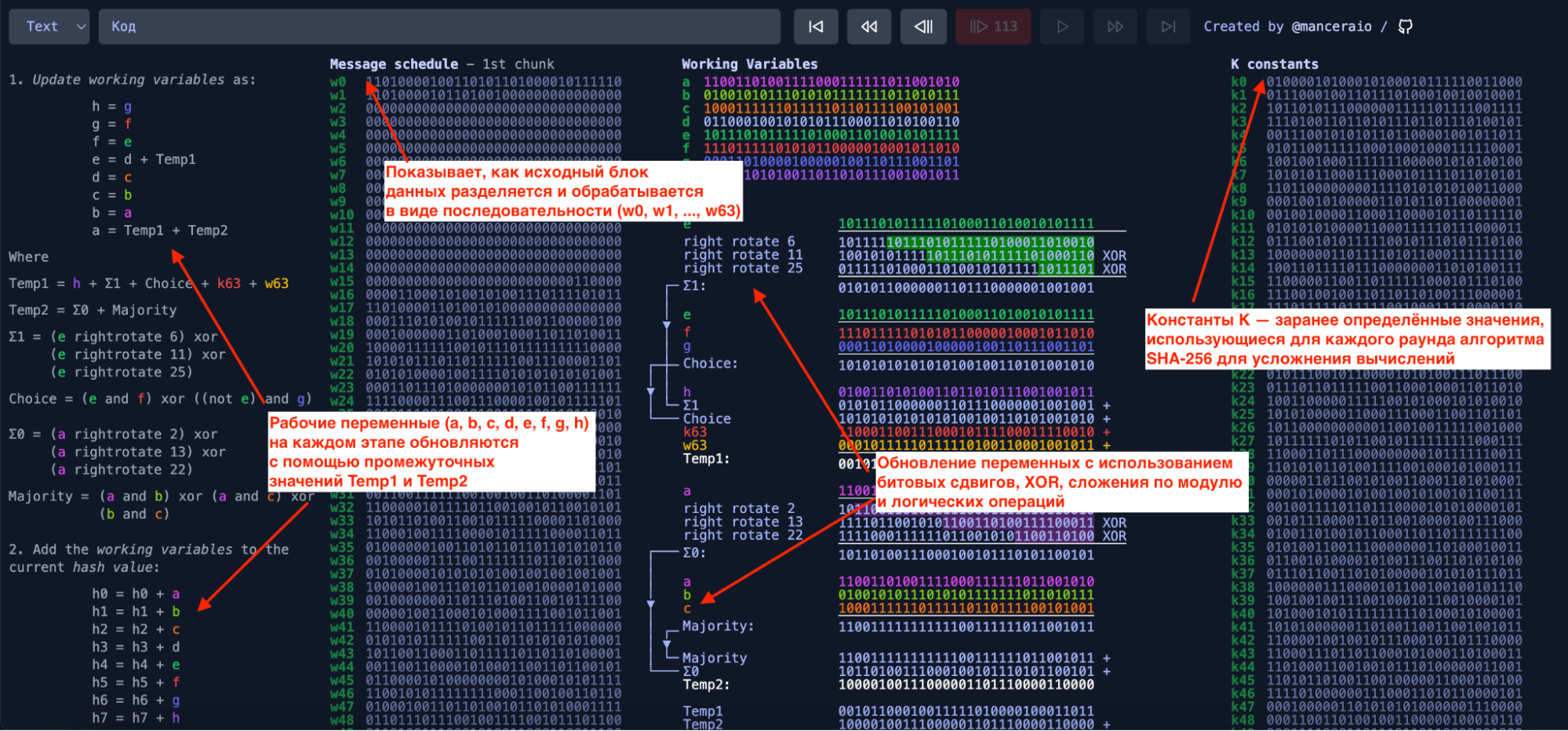This screenshot has height=731, width=1568.
Task: Open the @manceraio author link
Action: 1331,27
